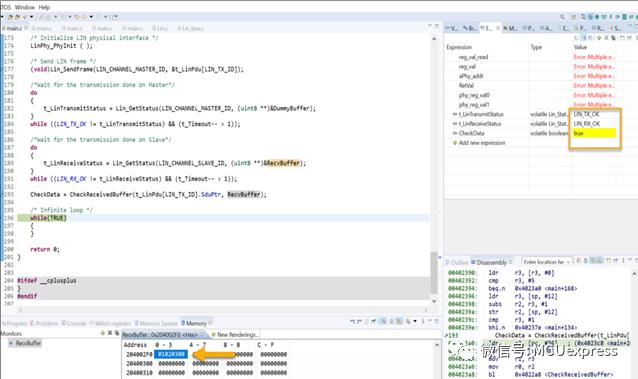This screenshot has height=379, width=638.
Task: Click disassembly line 00402394 beq.n
Action: click(x=513, y=288)
